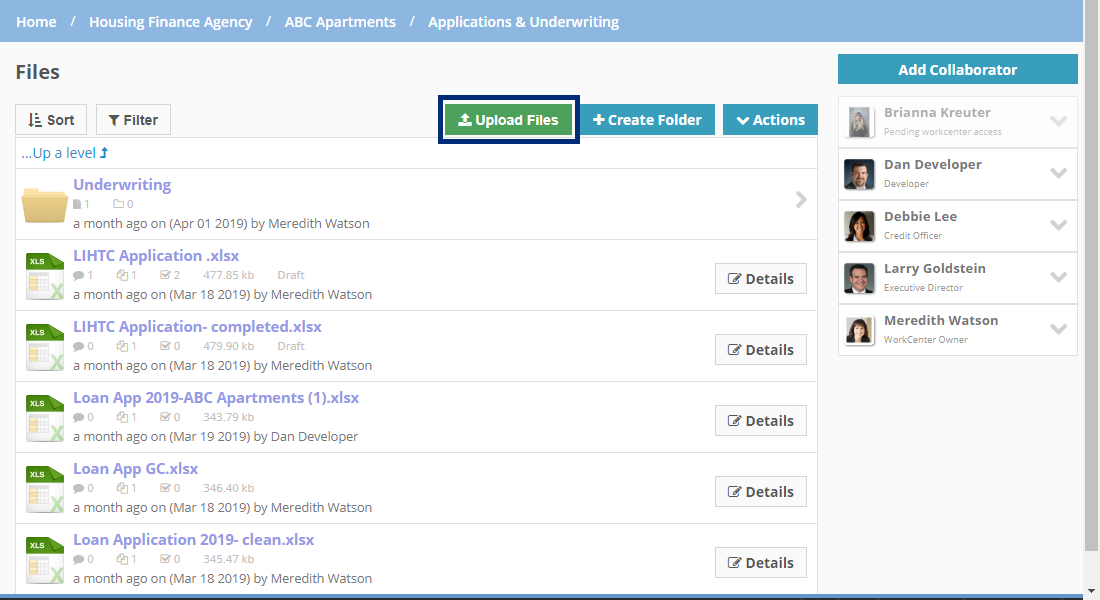This screenshot has width=1100, height=600.
Task: Click the comment bubble icon on LIHTC Application .xlsx
Action: tap(79, 275)
